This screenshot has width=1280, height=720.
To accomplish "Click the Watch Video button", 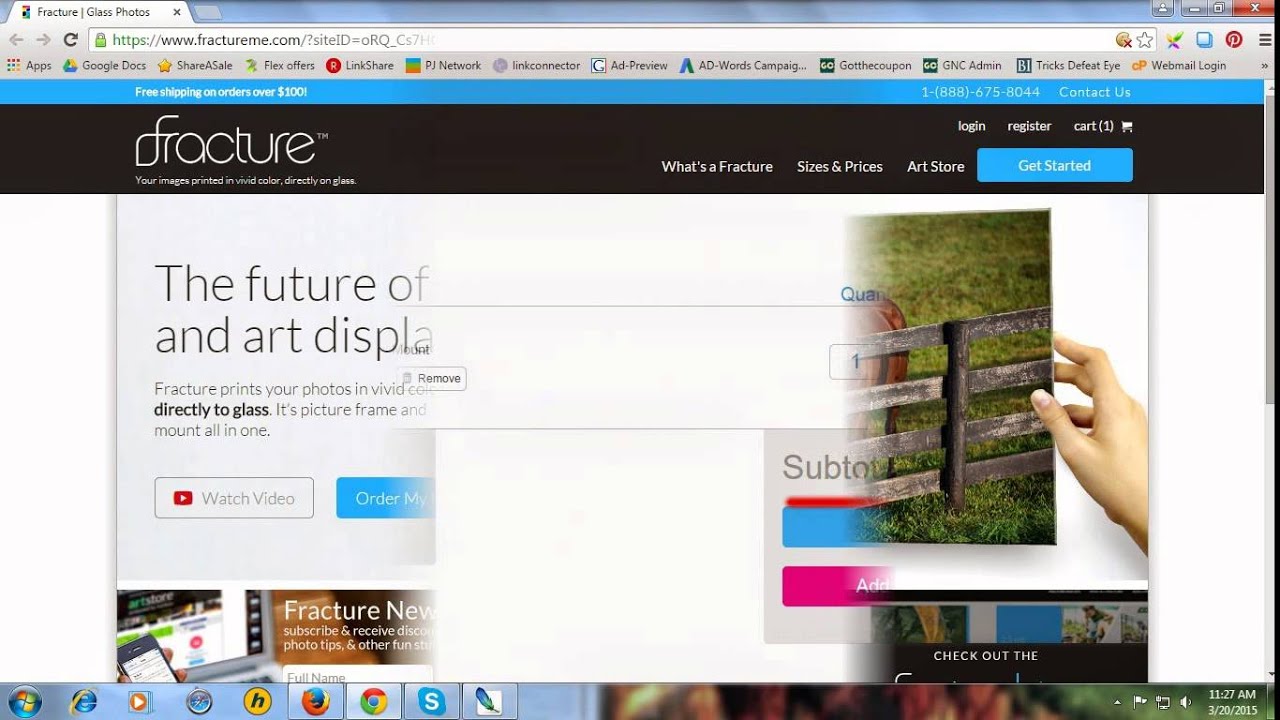I will tap(234, 498).
